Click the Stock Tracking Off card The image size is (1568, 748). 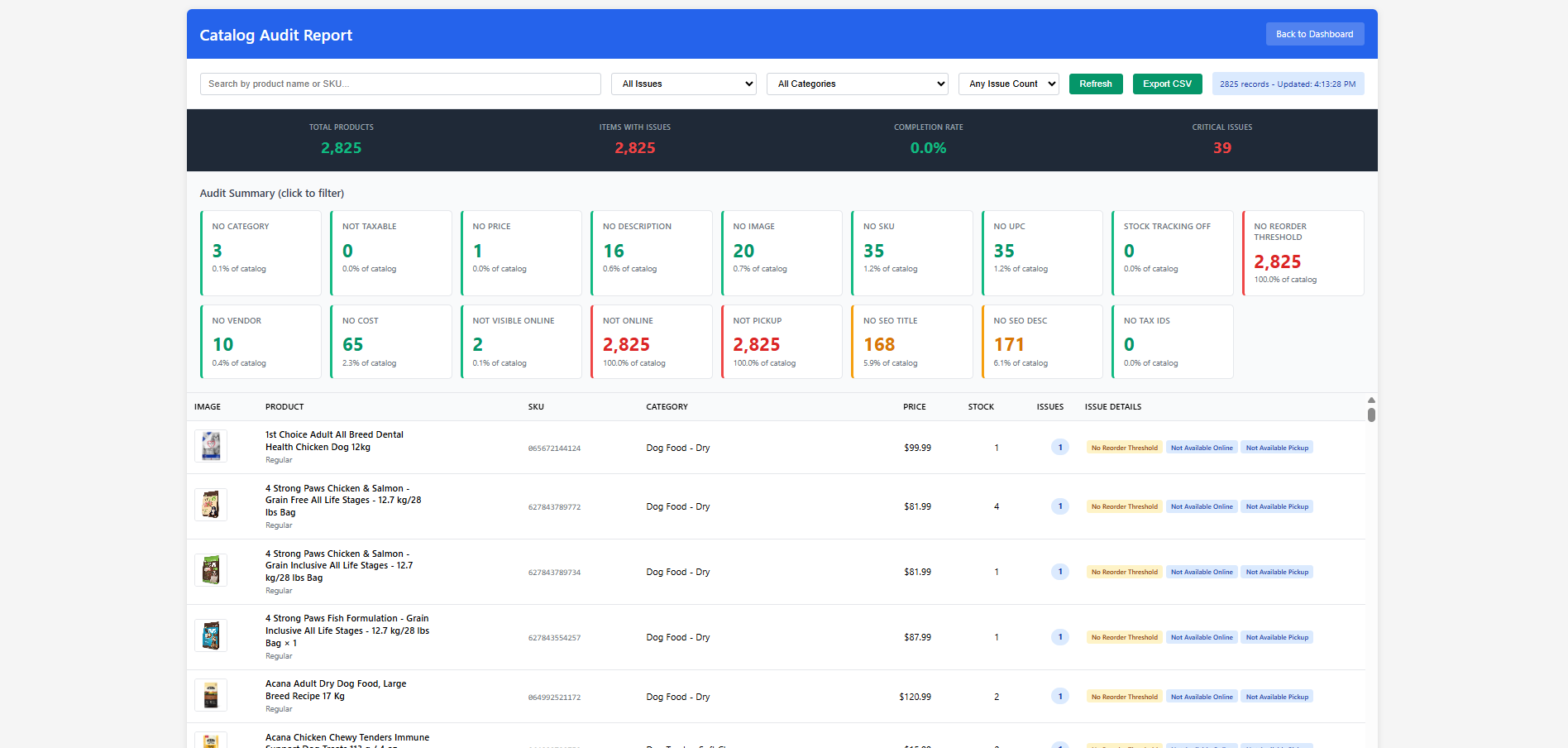pyautogui.click(x=1173, y=253)
